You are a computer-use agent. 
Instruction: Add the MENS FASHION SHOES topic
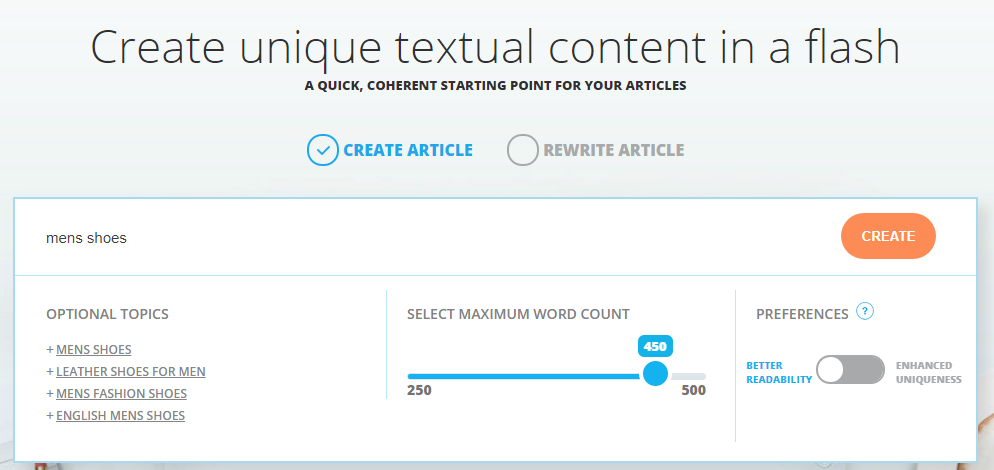pyautogui.click(x=121, y=394)
